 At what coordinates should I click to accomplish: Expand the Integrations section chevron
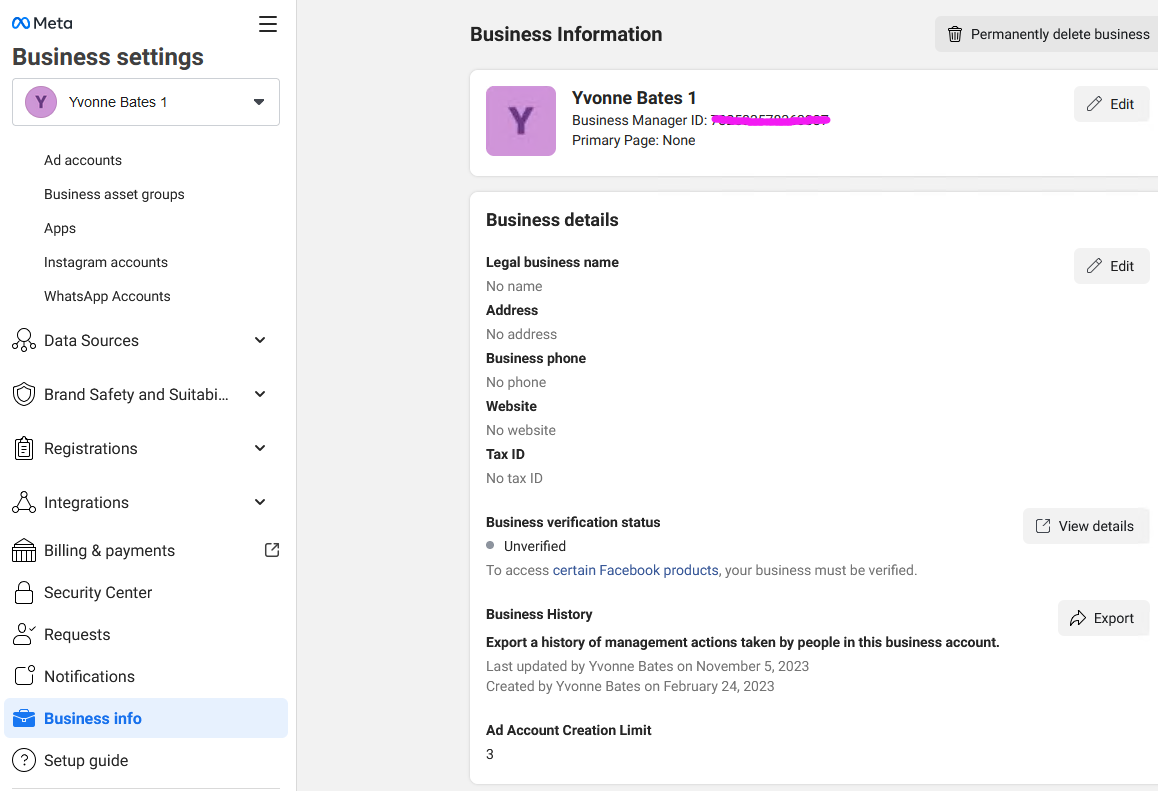coord(260,502)
